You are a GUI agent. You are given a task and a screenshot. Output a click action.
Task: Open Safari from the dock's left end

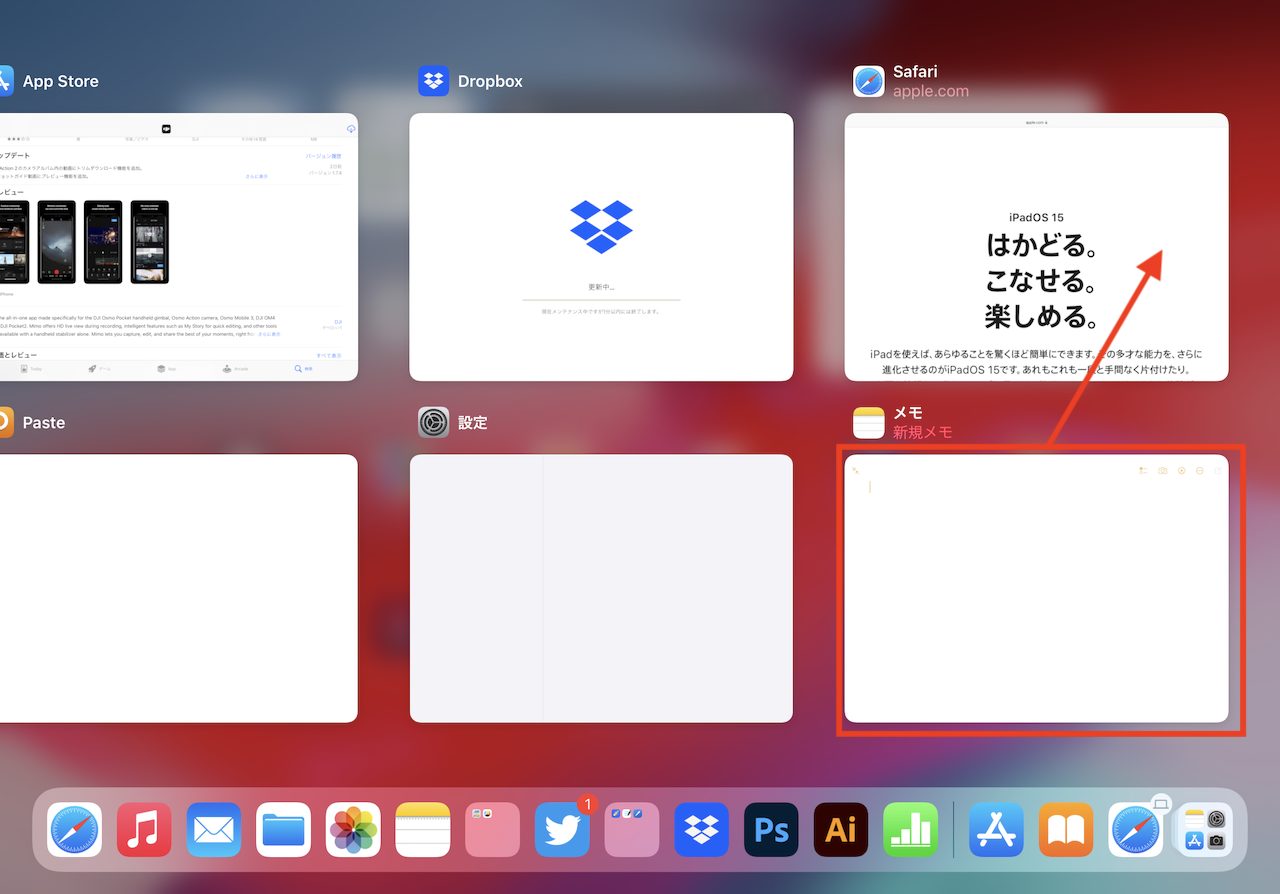tap(74, 830)
